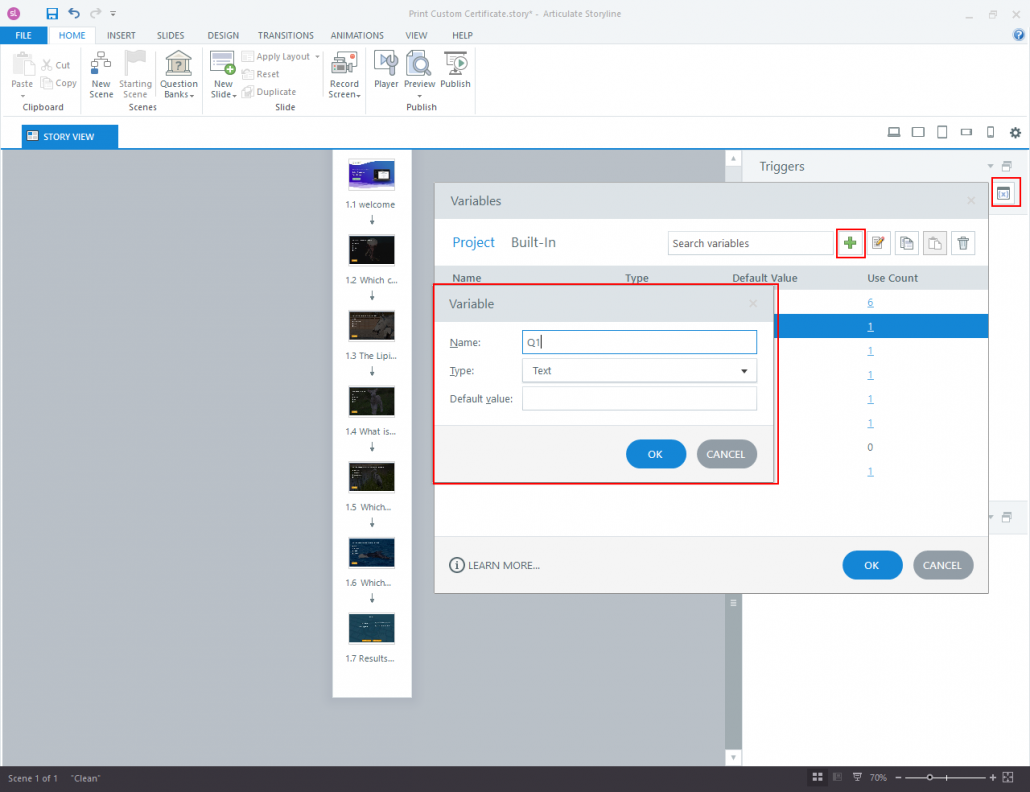Open the INSERT ribbon tab
Viewport: 1030px width, 792px height.
point(121,35)
